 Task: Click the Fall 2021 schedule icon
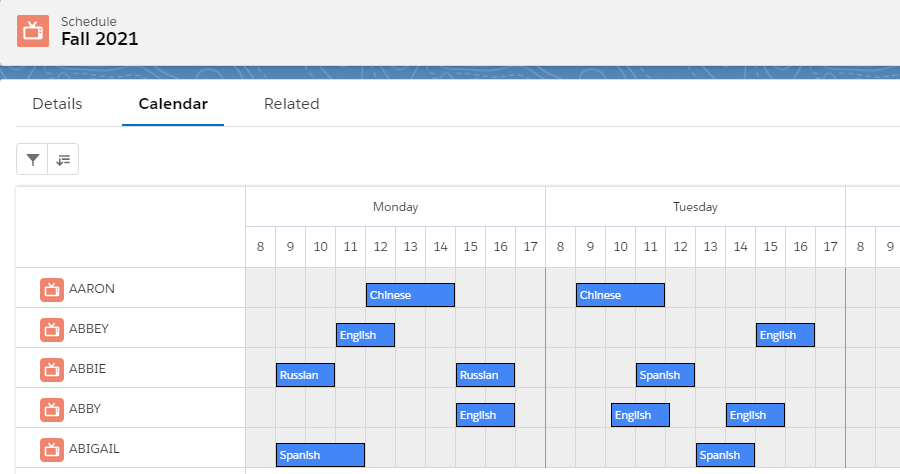(33, 31)
